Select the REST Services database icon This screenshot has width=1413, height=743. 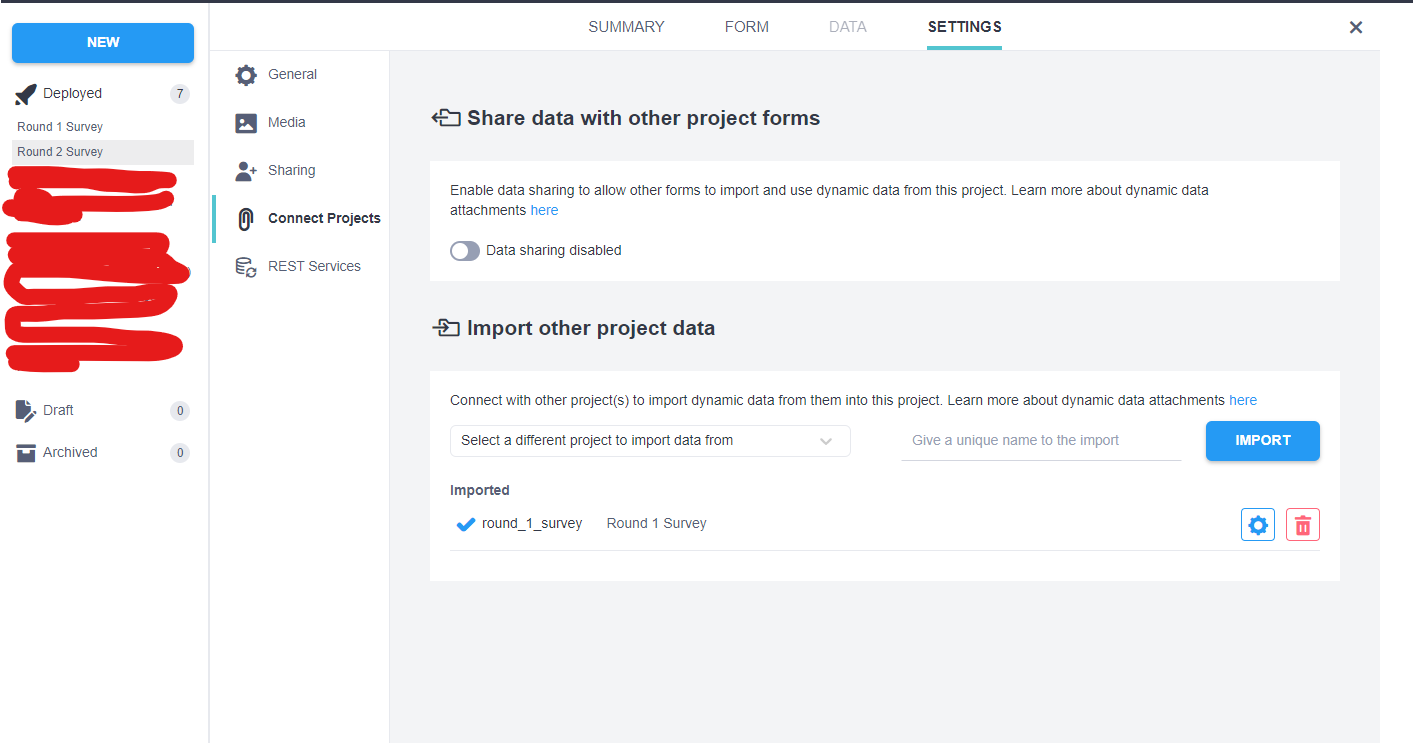(246, 267)
